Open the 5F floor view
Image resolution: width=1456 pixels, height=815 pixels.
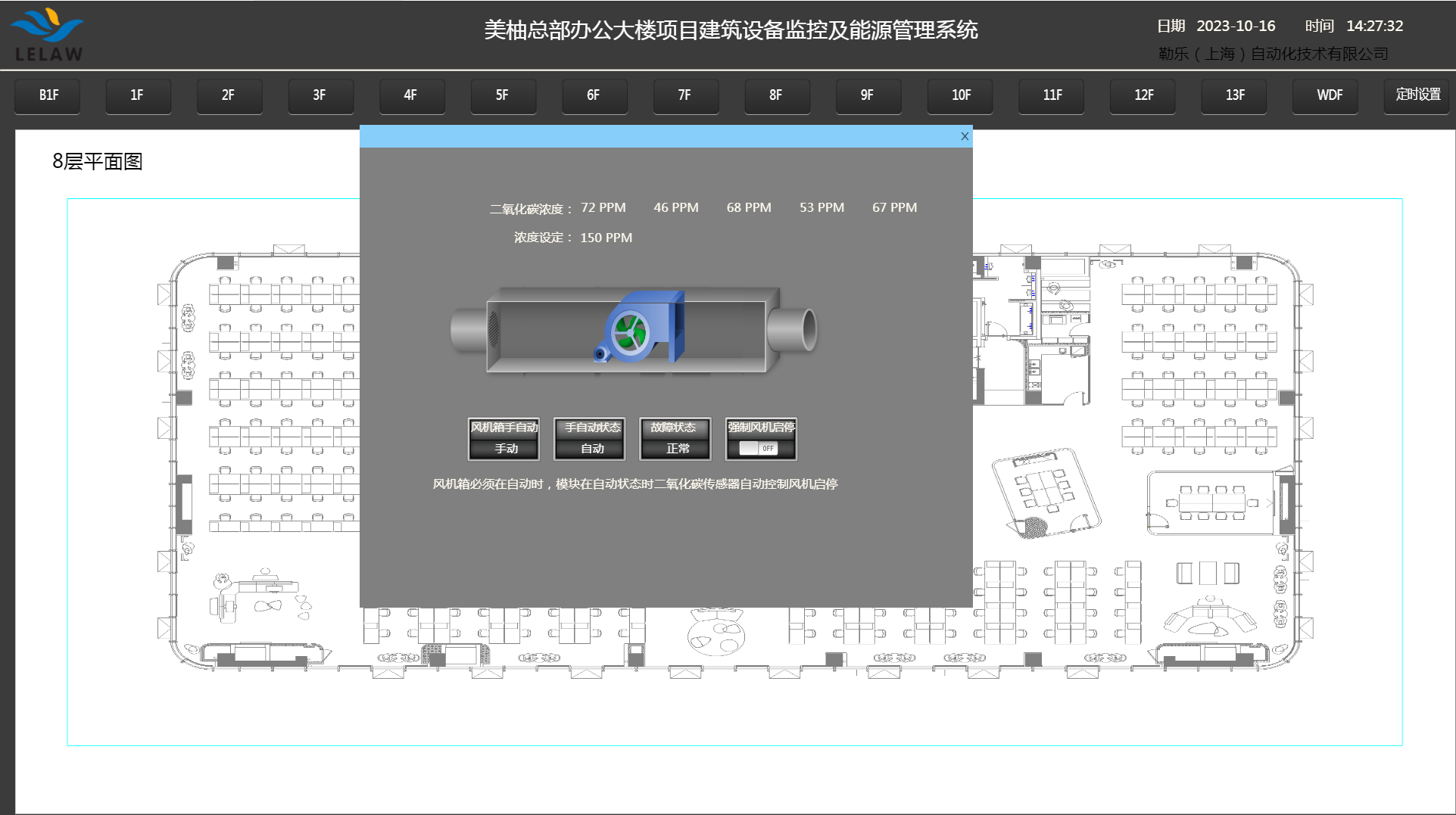pos(502,95)
